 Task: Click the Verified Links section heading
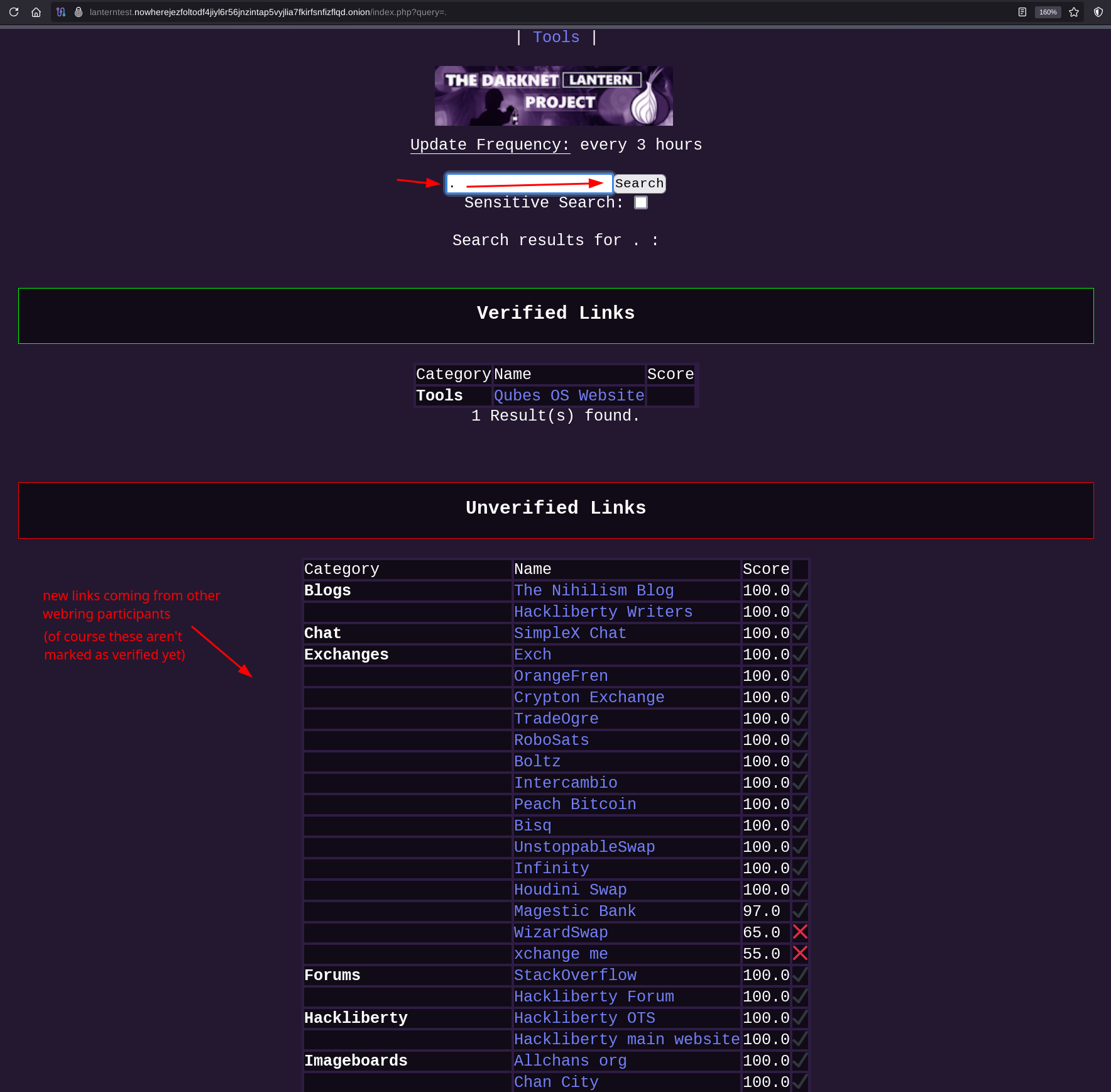point(555,313)
